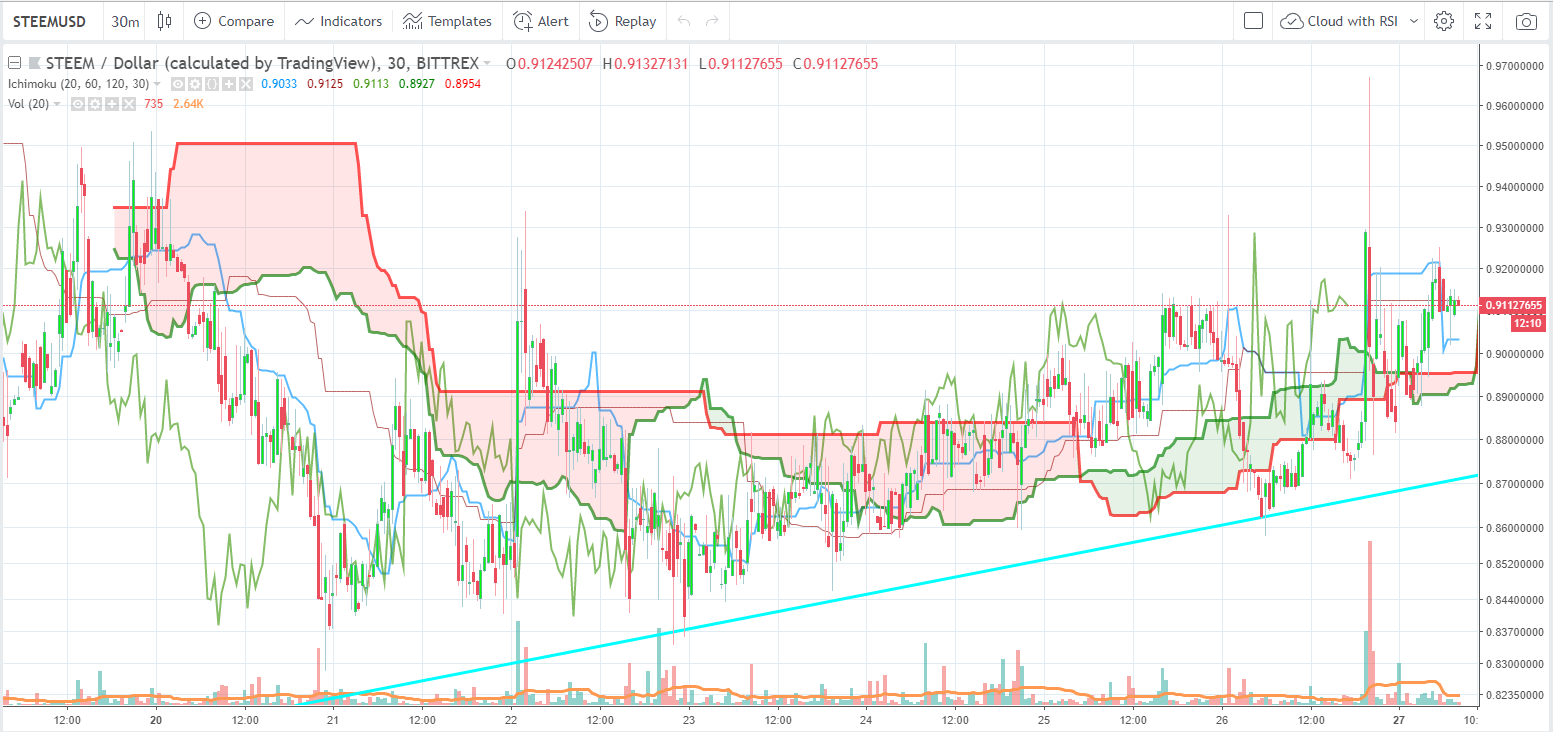Expand the Vol (20) dropdown arrow
Image resolution: width=1553 pixels, height=732 pixels.
[57, 104]
